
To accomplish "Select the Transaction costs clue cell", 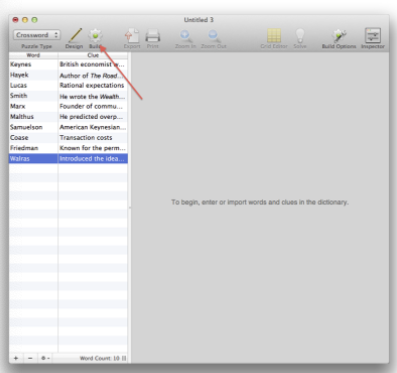I will click(86, 138).
